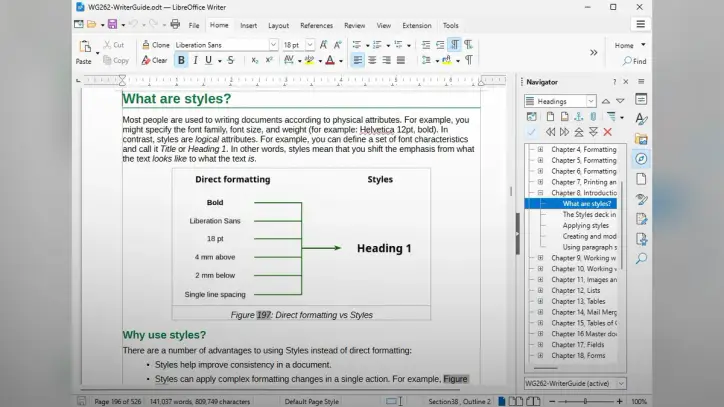Image resolution: width=724 pixels, height=407 pixels.
Task: Open the document selector WG262-WriterGuide (active)
Action: click(575, 383)
